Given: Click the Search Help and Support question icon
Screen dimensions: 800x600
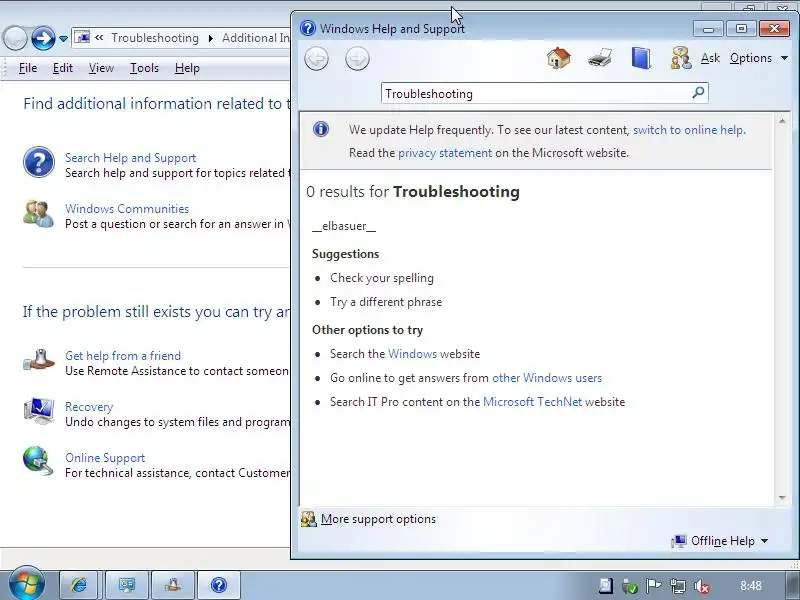Looking at the screenshot, I should [39, 162].
